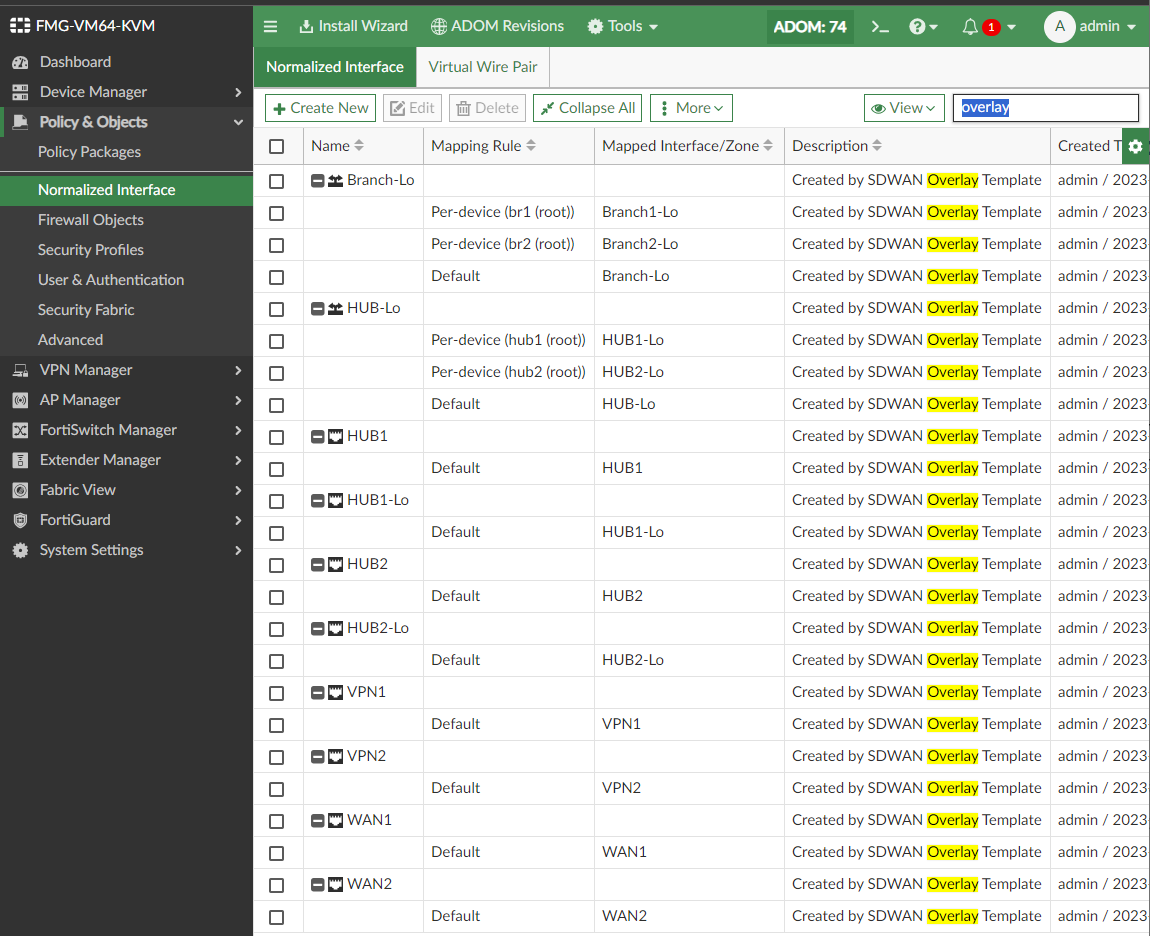Open ADOM Revisions
This screenshot has width=1150, height=936.
pos(438,27)
